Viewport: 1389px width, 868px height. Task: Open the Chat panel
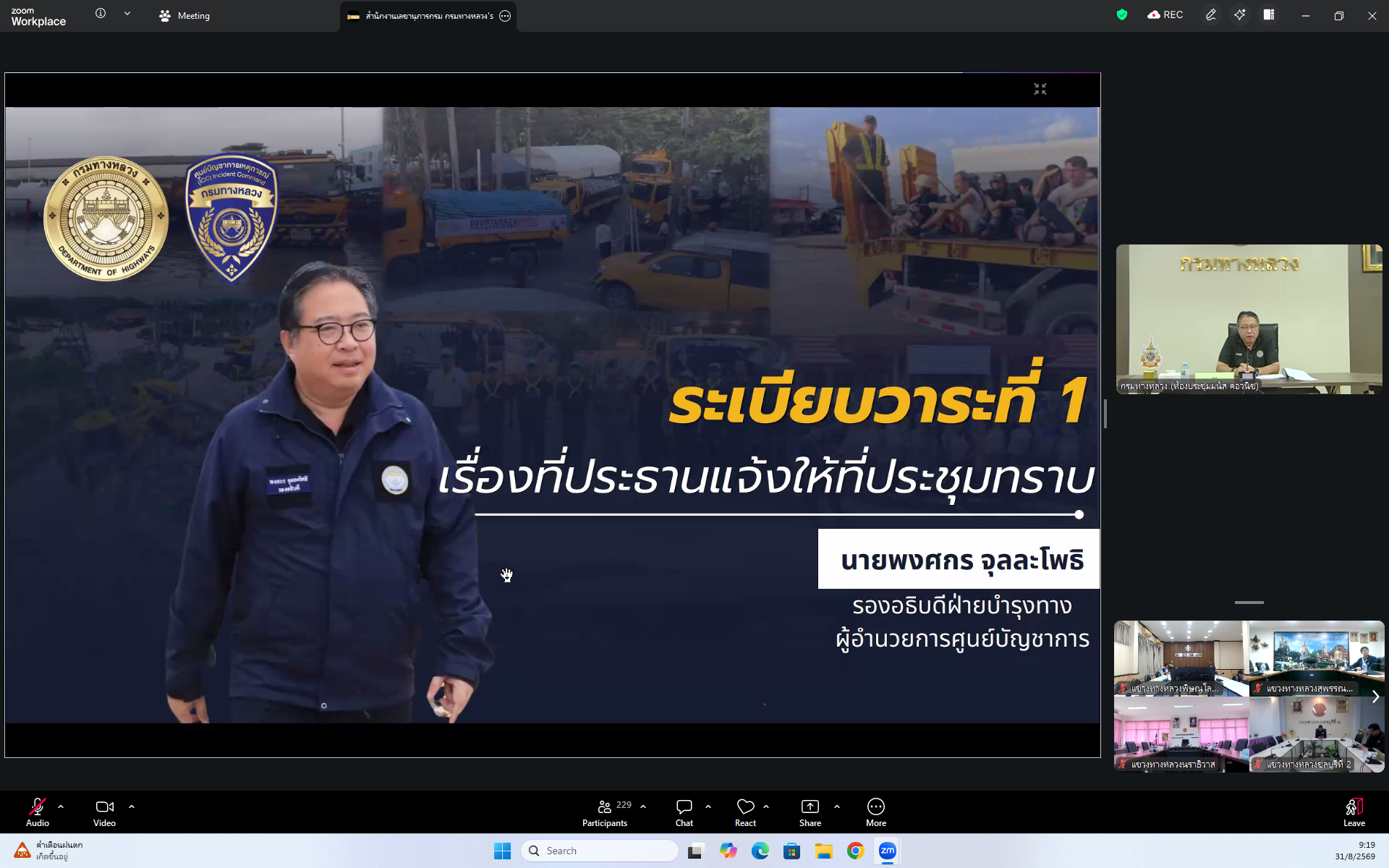tap(684, 812)
